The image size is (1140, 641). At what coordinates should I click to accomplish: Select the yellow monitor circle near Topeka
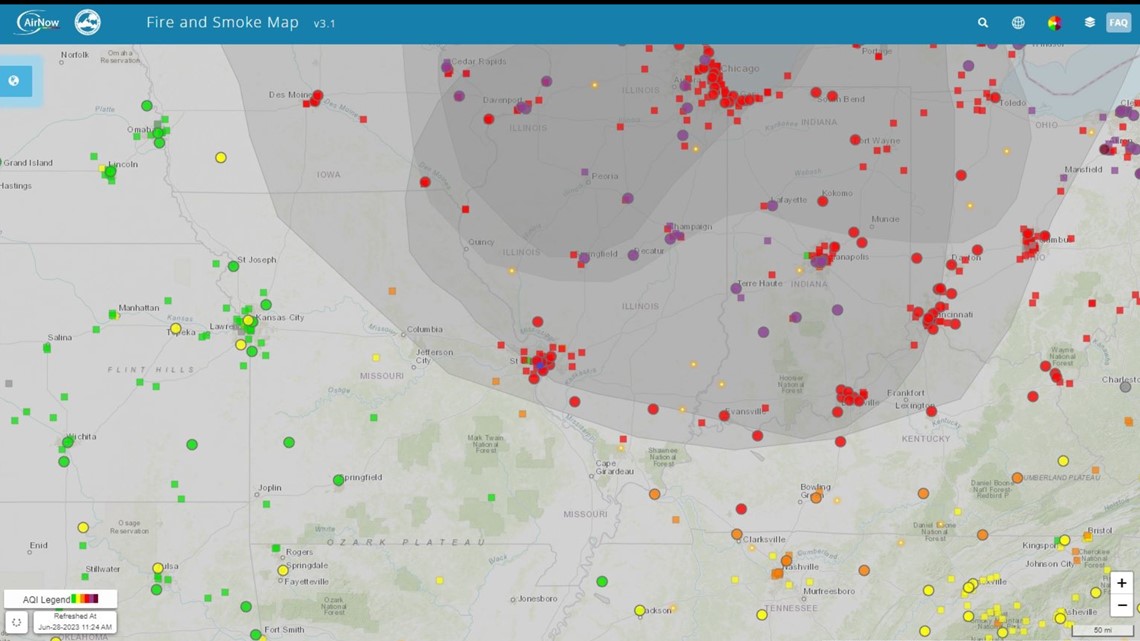pyautogui.click(x=176, y=329)
